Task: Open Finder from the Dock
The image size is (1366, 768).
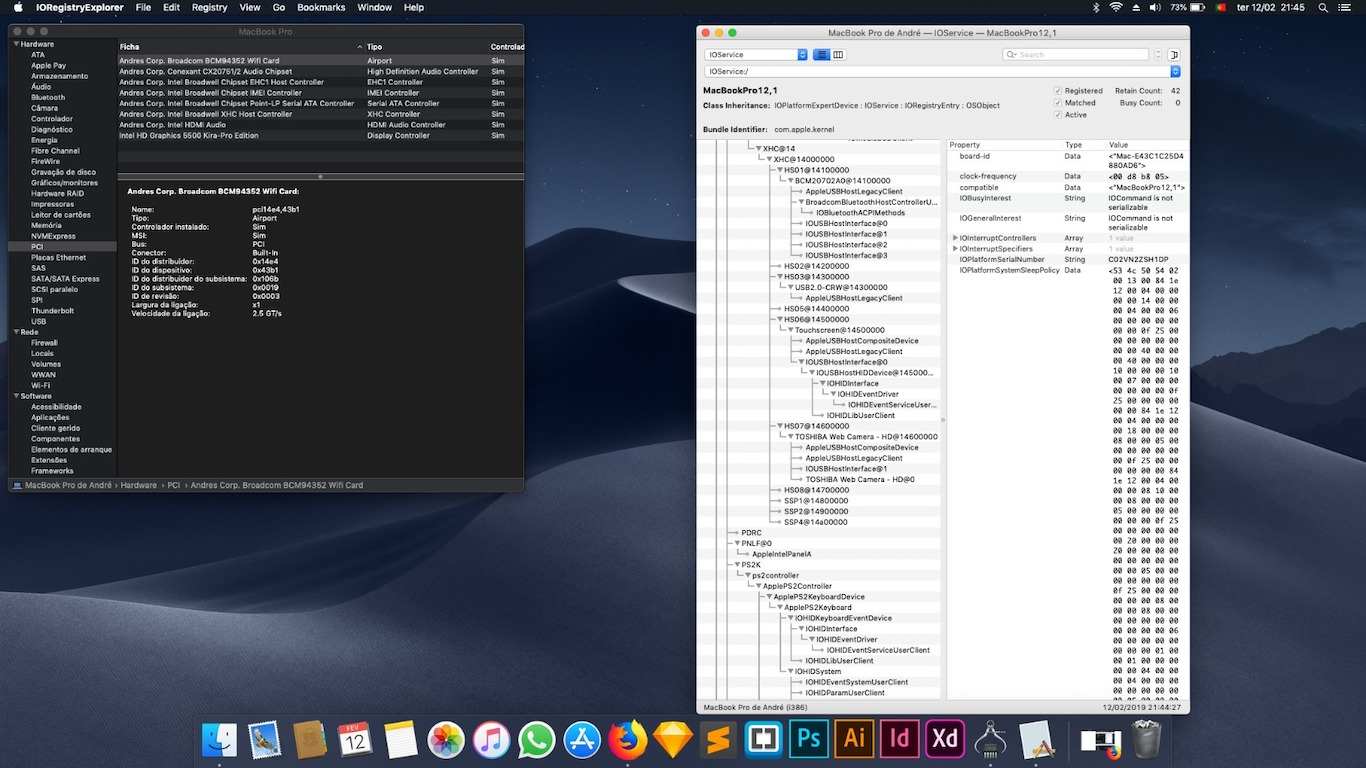Action: pos(220,740)
